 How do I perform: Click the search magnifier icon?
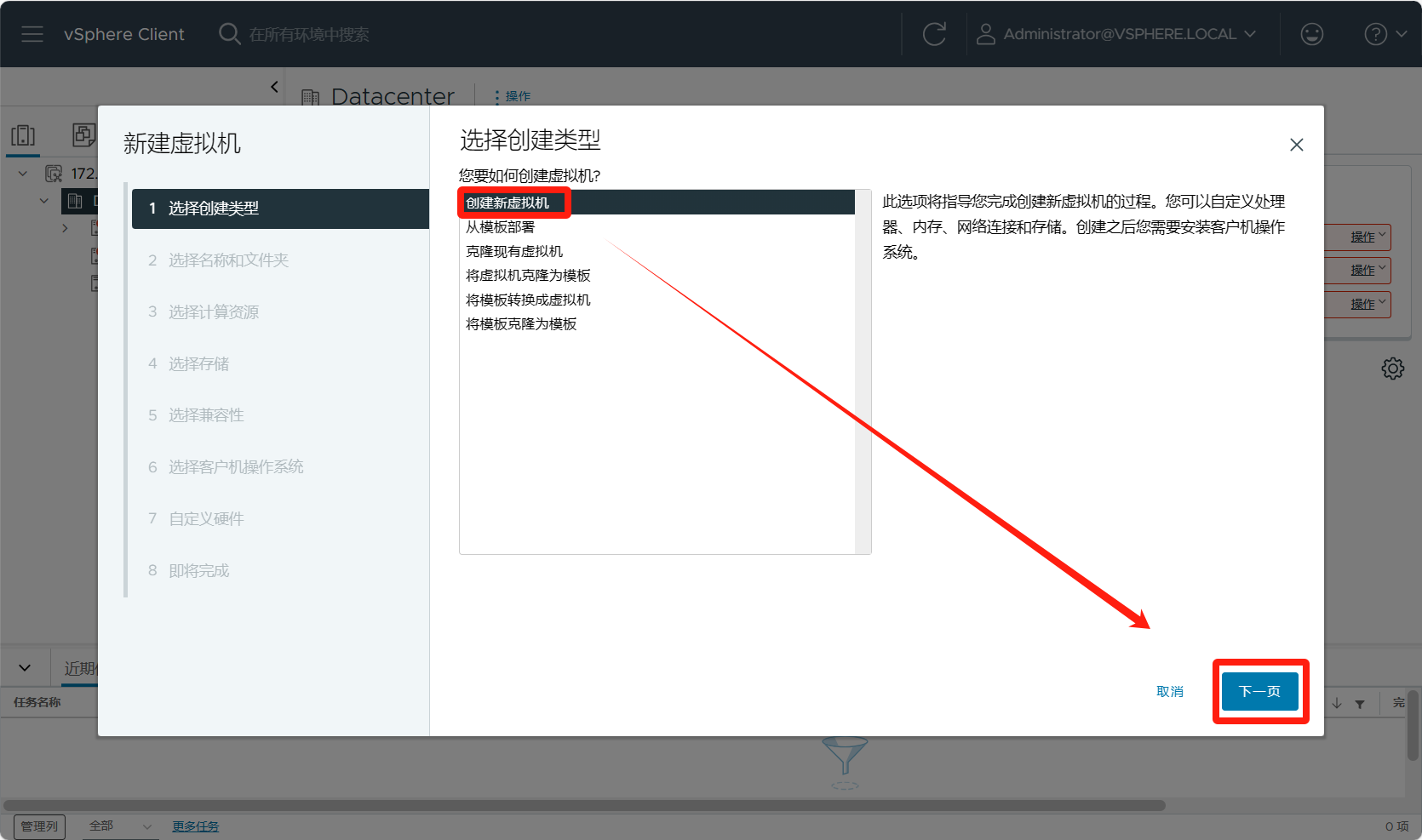coord(229,34)
